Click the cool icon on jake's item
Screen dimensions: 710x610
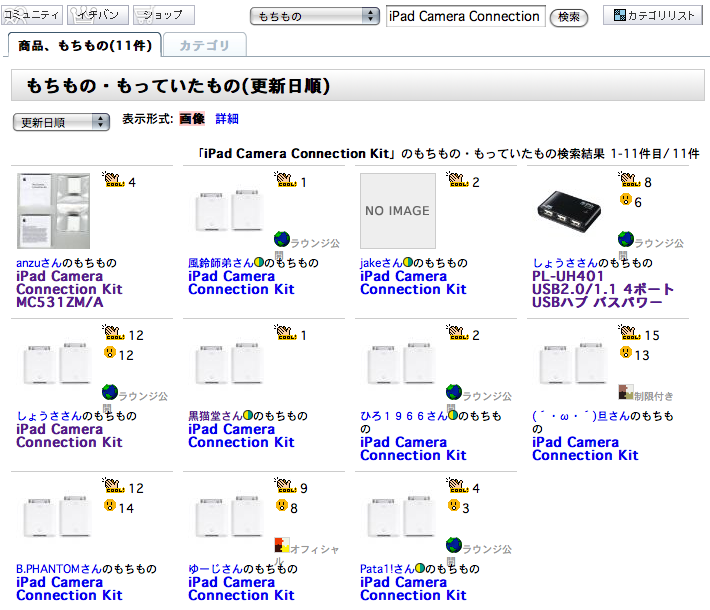pyautogui.click(x=457, y=180)
